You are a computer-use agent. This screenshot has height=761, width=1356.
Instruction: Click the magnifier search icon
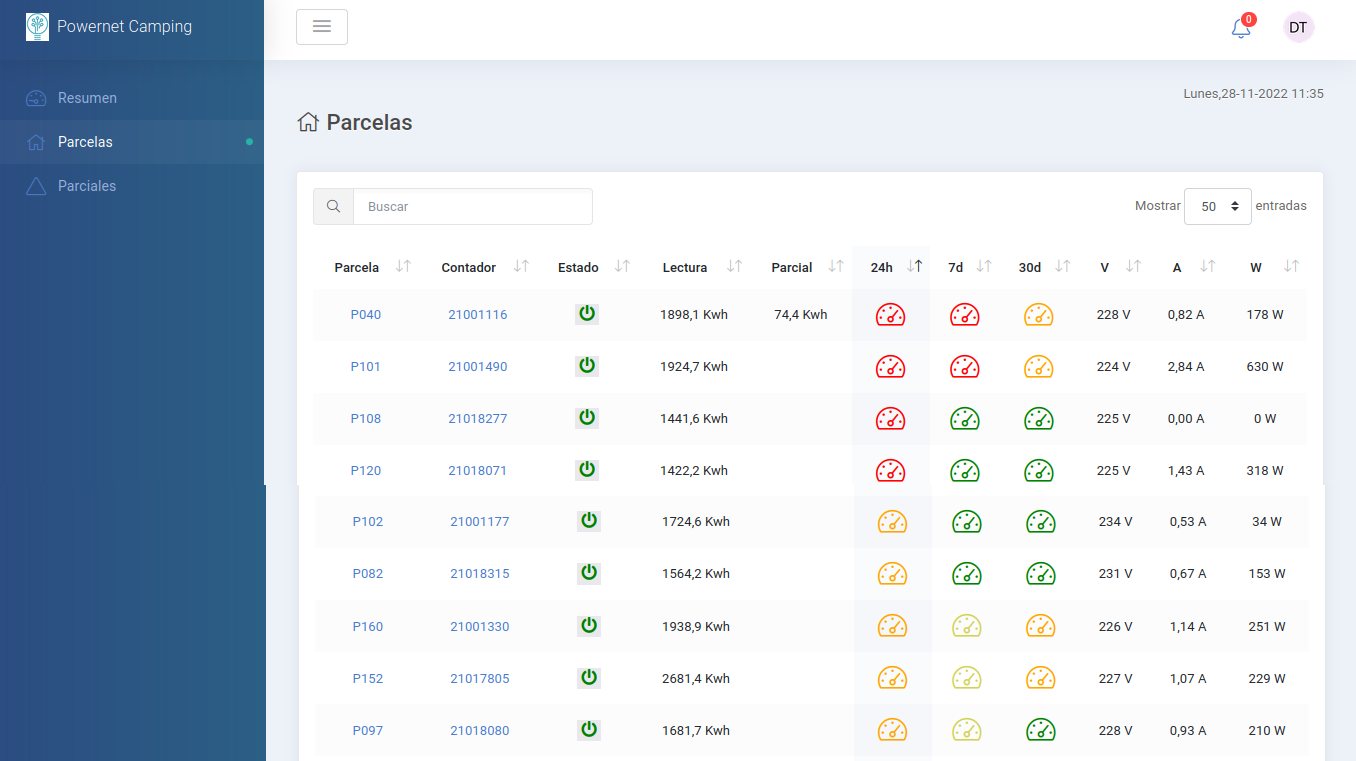[x=333, y=207]
